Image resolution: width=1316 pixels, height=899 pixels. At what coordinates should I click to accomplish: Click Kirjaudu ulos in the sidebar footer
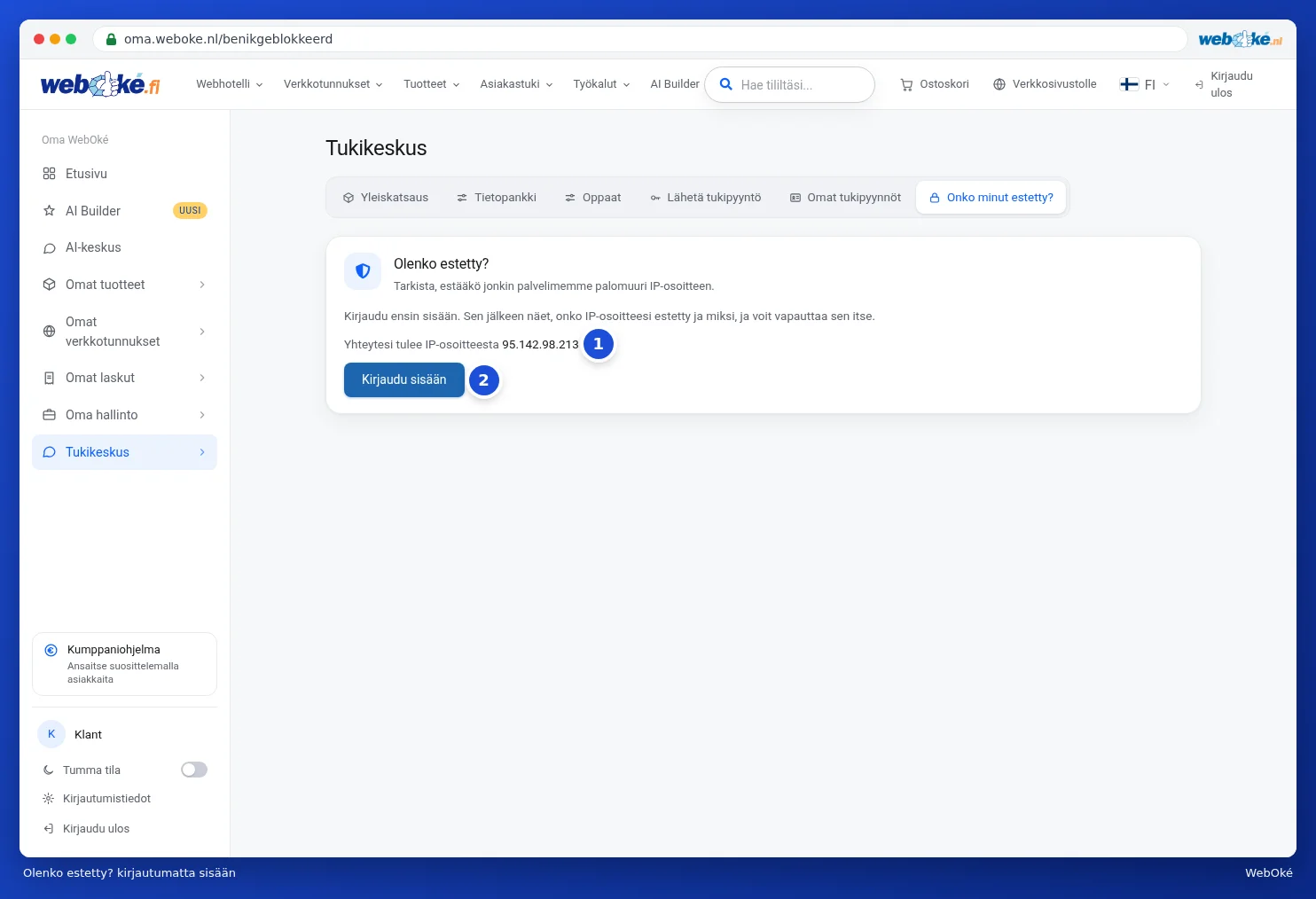(x=87, y=829)
